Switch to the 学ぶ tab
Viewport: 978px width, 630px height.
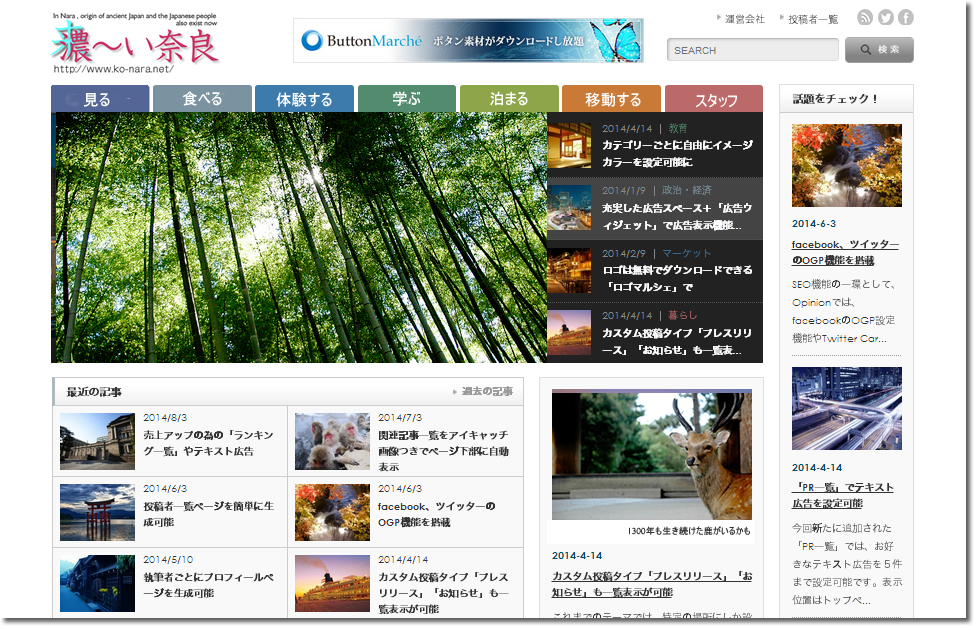coord(406,99)
